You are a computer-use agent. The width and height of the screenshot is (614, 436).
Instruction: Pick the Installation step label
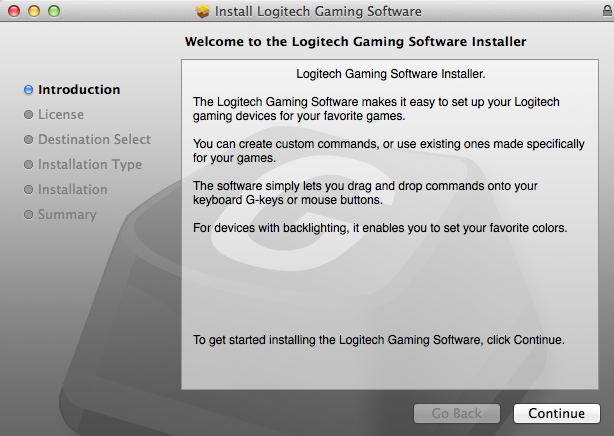73,190
